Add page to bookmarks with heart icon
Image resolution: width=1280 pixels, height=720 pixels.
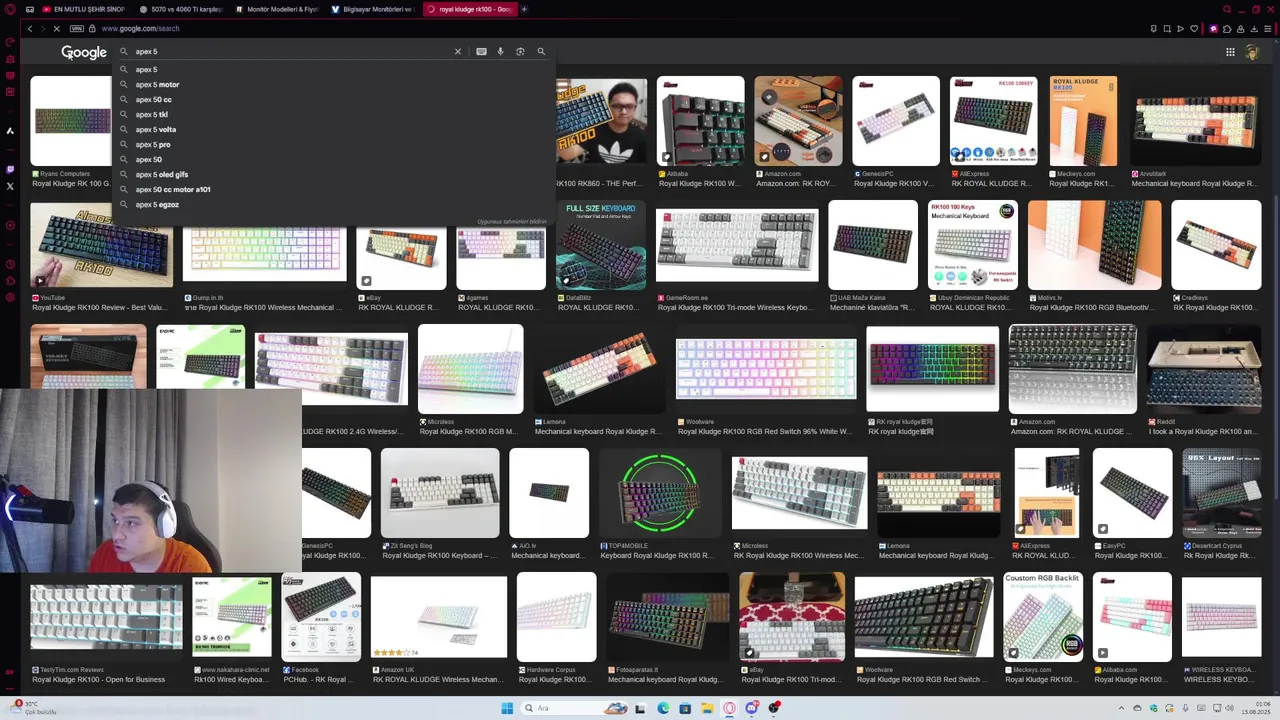pos(1194,29)
